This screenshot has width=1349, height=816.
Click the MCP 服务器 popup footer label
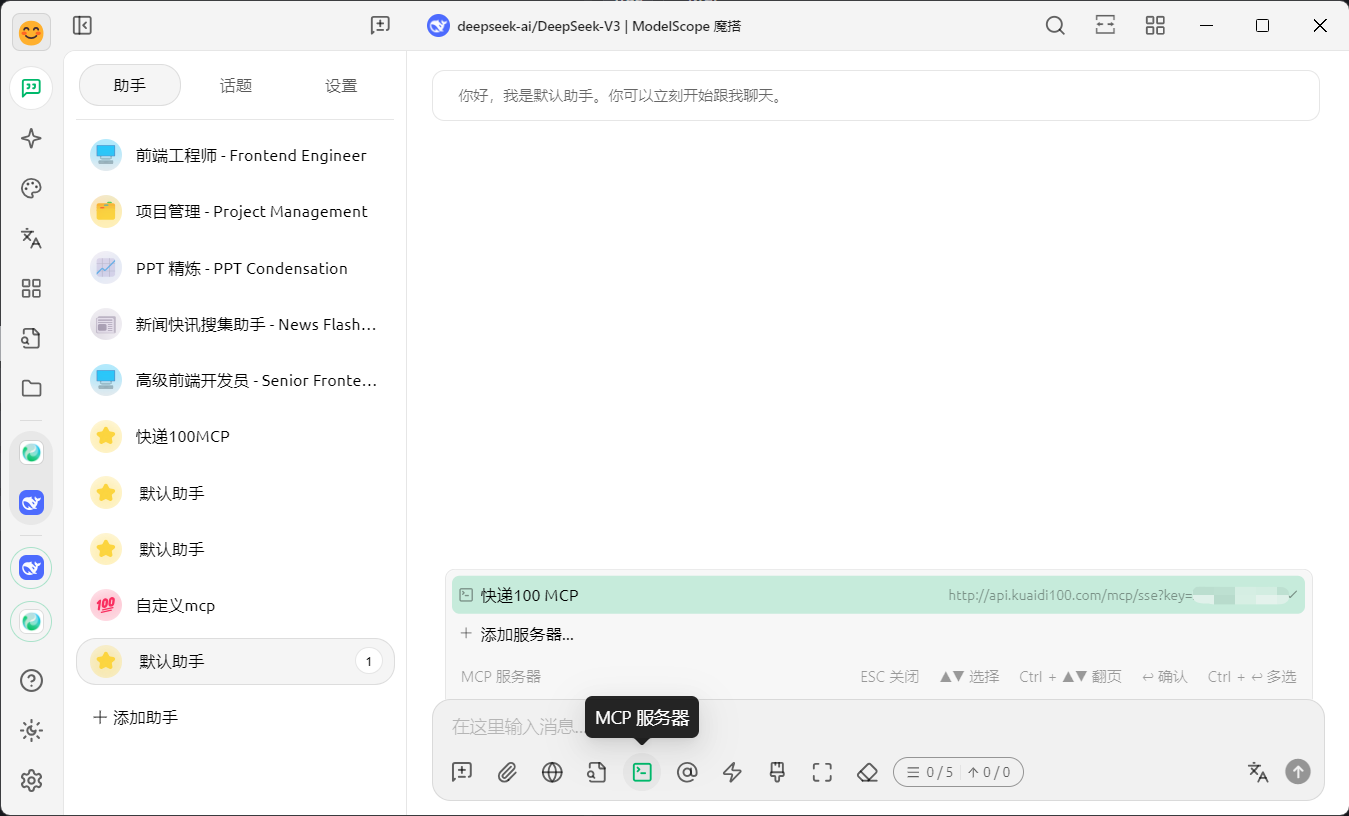[x=501, y=677]
